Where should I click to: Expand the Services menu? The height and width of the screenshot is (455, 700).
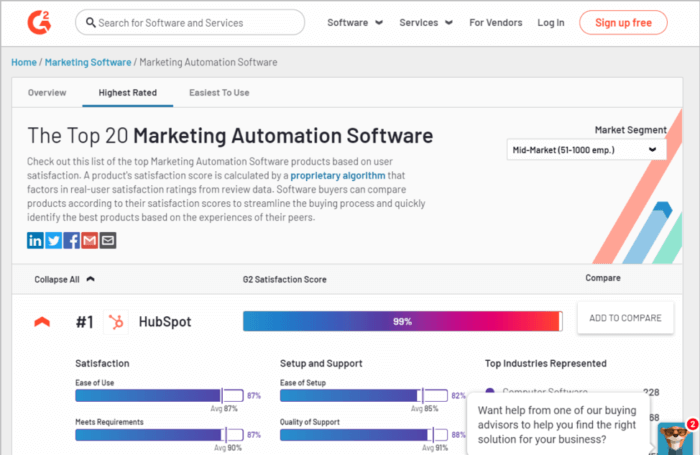425,22
